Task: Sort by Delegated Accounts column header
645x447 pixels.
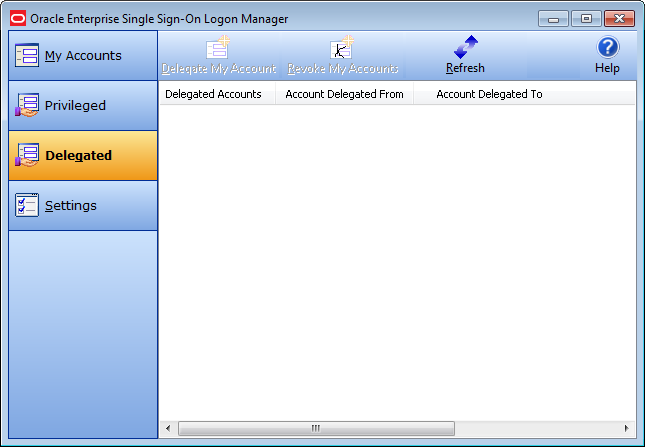Action: [x=217, y=94]
